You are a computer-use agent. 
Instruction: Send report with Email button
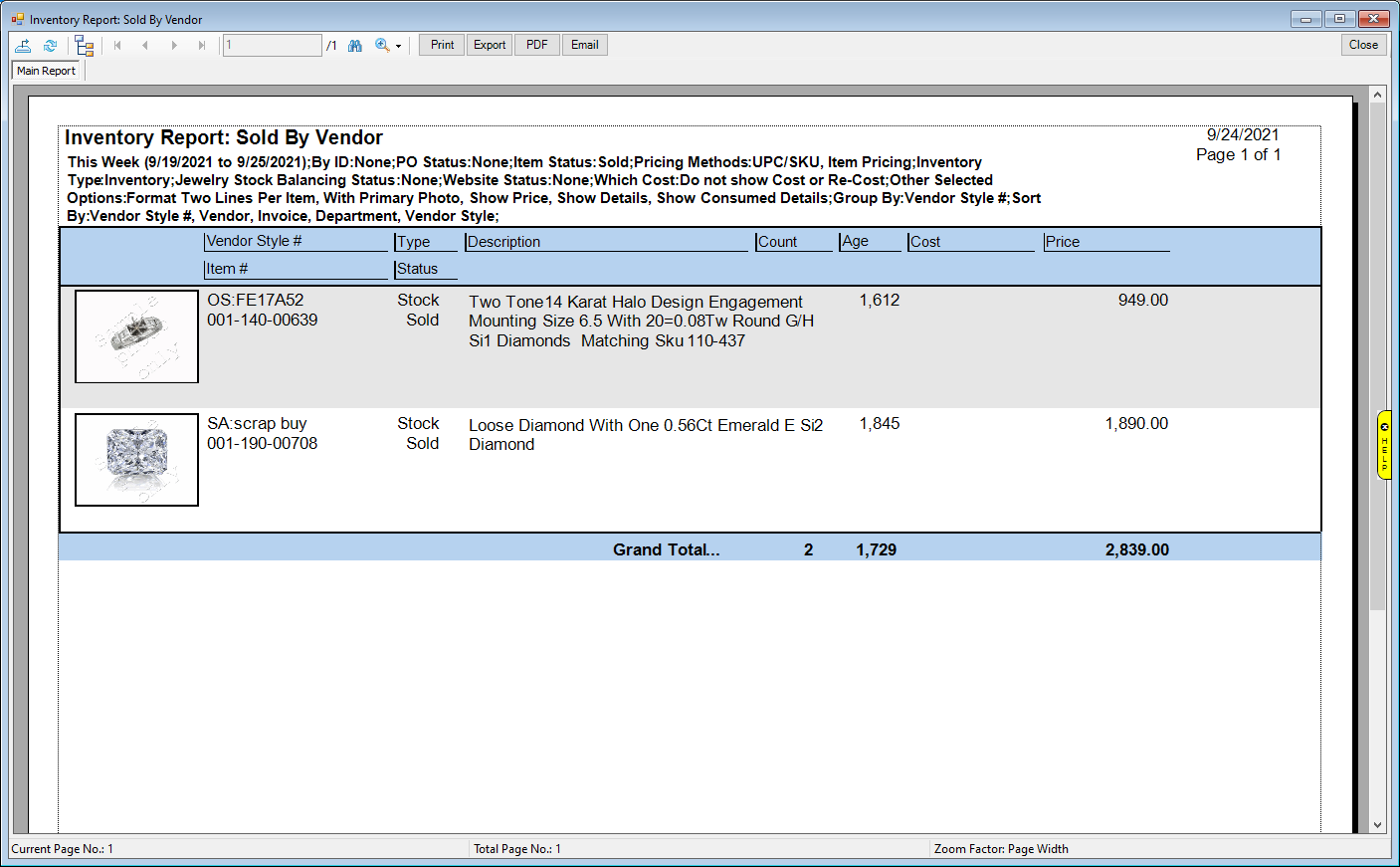tap(584, 45)
